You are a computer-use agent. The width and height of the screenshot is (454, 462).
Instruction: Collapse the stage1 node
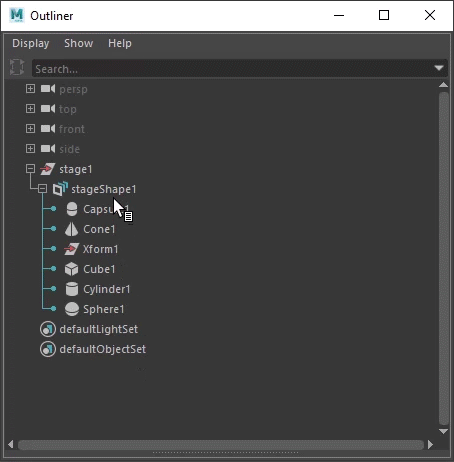[x=30, y=169]
